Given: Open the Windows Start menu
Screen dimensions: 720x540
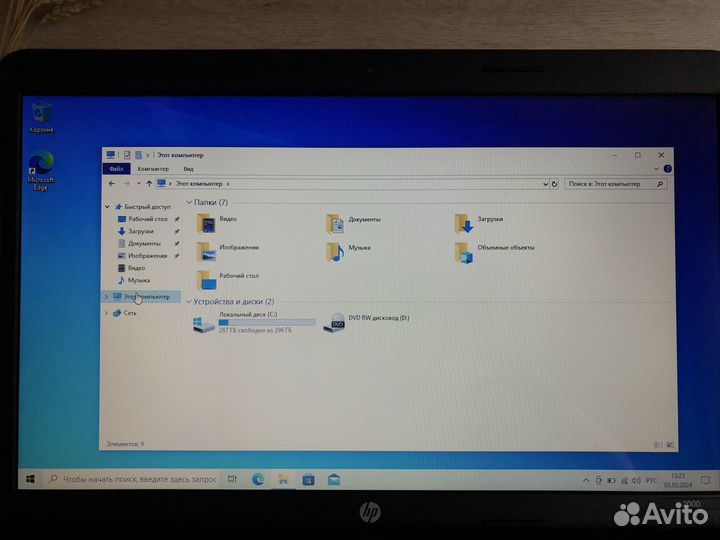Looking at the screenshot, I should point(31,479).
